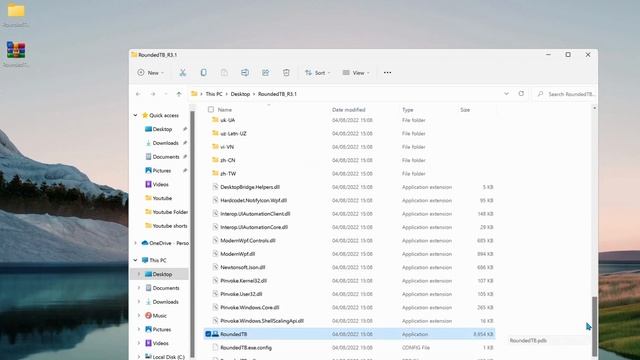
Task: Click the file list vertical scrollbar thumb
Action: (x=594, y=326)
